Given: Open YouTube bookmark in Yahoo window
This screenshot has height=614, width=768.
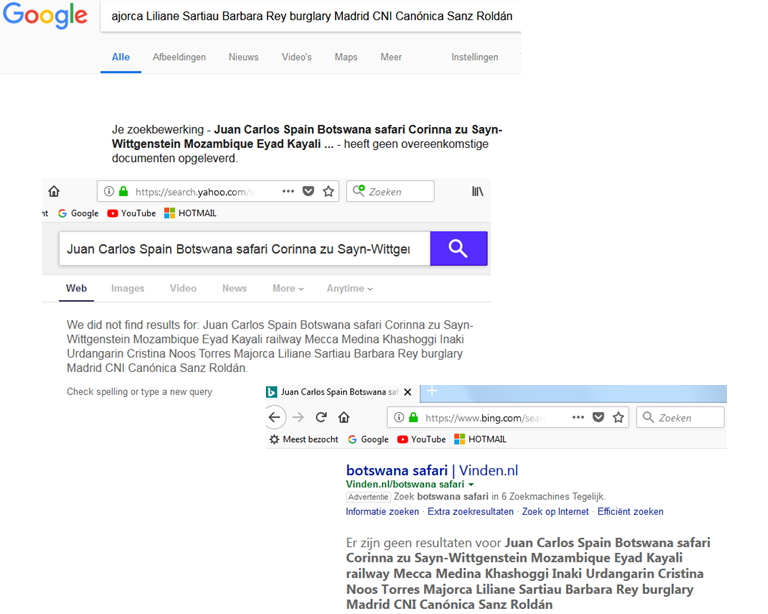Looking at the screenshot, I should (131, 213).
